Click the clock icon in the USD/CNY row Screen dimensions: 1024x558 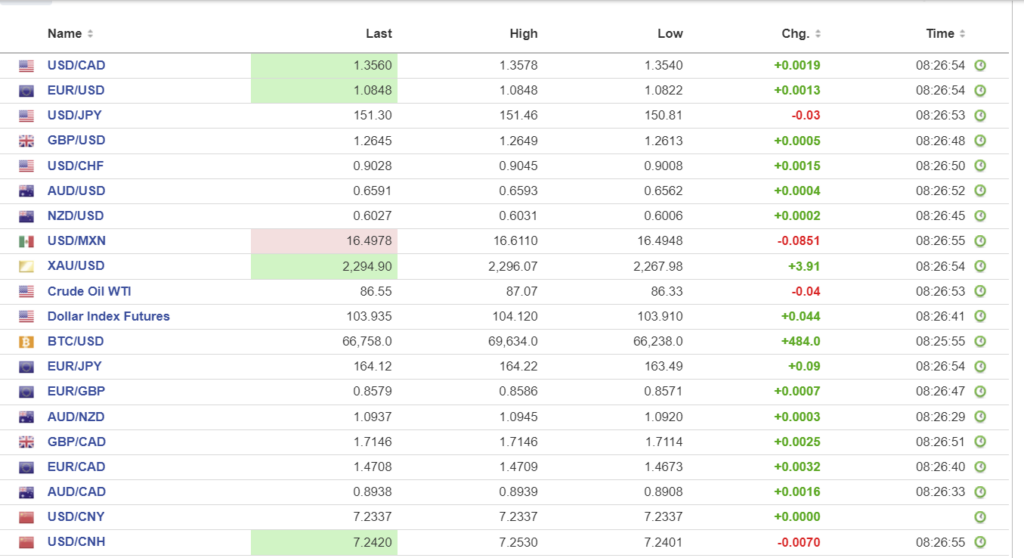pos(980,517)
